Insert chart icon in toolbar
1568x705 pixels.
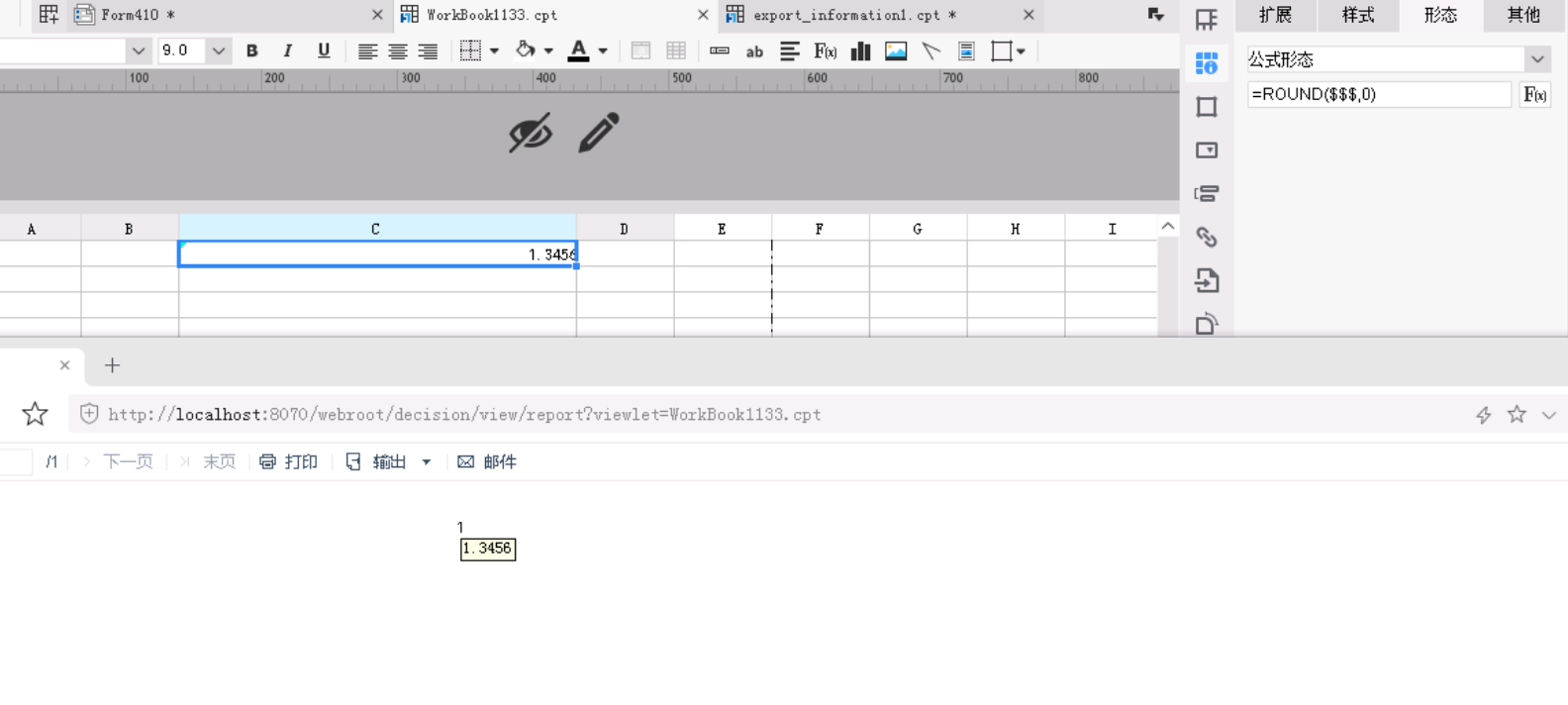(x=860, y=50)
